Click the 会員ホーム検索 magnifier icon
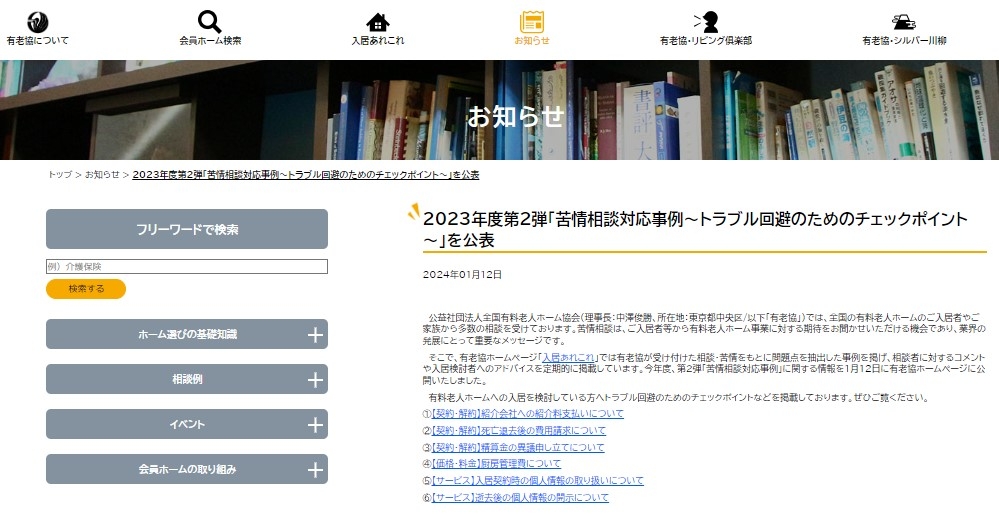This screenshot has height=514, width=999. click(210, 22)
